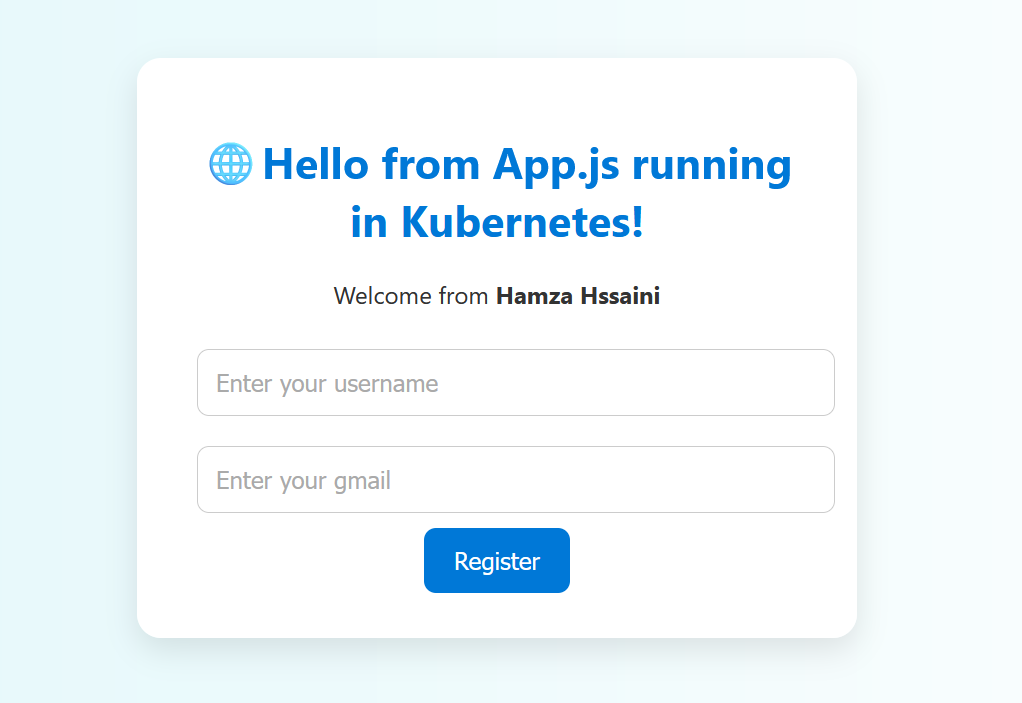Click the bold name Hamza Hssaini
The image size is (1022, 703).
click(577, 296)
